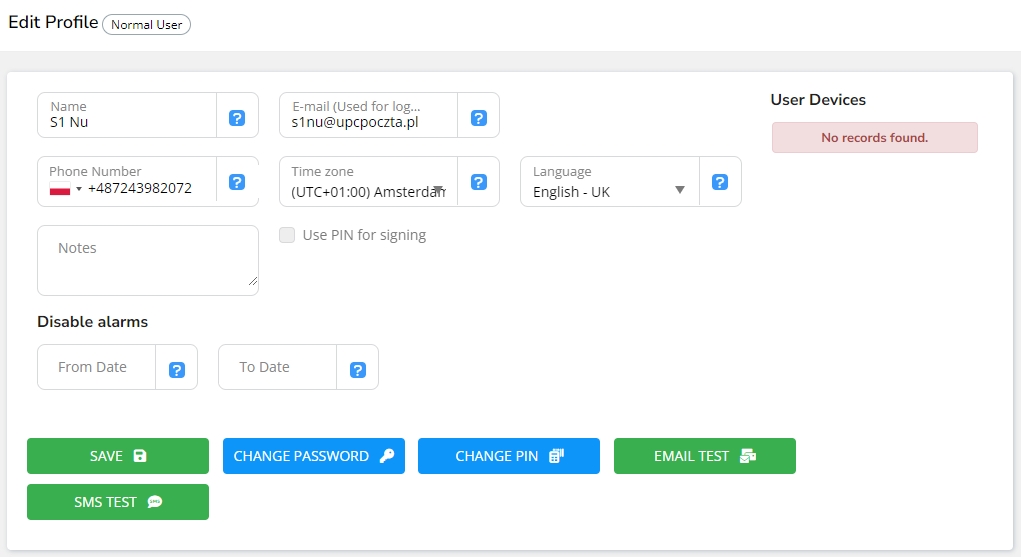Click the help icon next to Name
This screenshot has width=1021, height=557.
237,118
